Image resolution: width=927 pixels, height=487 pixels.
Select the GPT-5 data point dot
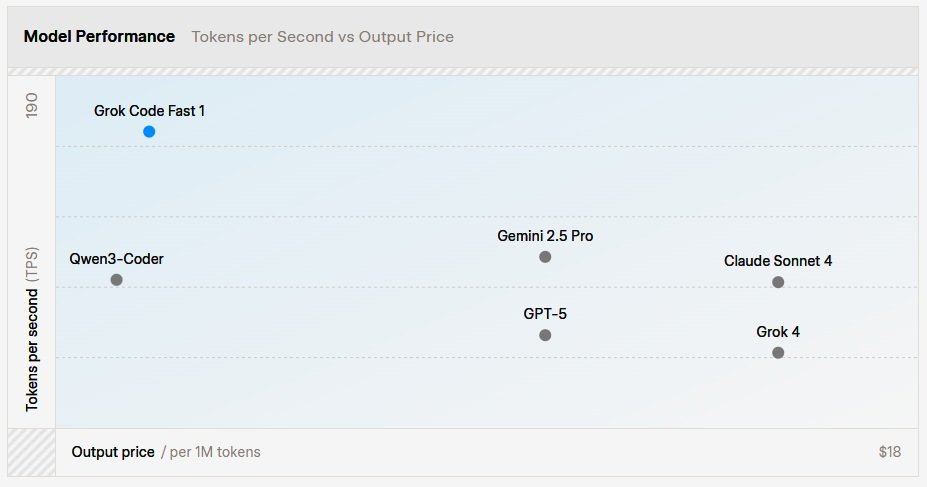coord(545,335)
